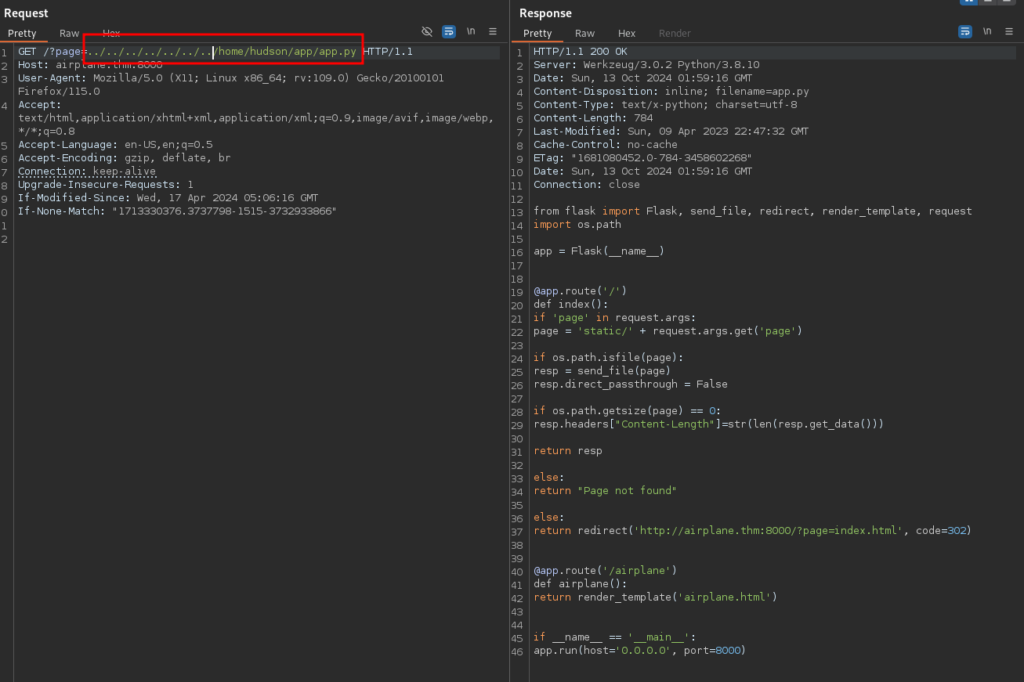Click the 'resp.direct_passthrough = False' line
The image size is (1024, 682).
630,384
